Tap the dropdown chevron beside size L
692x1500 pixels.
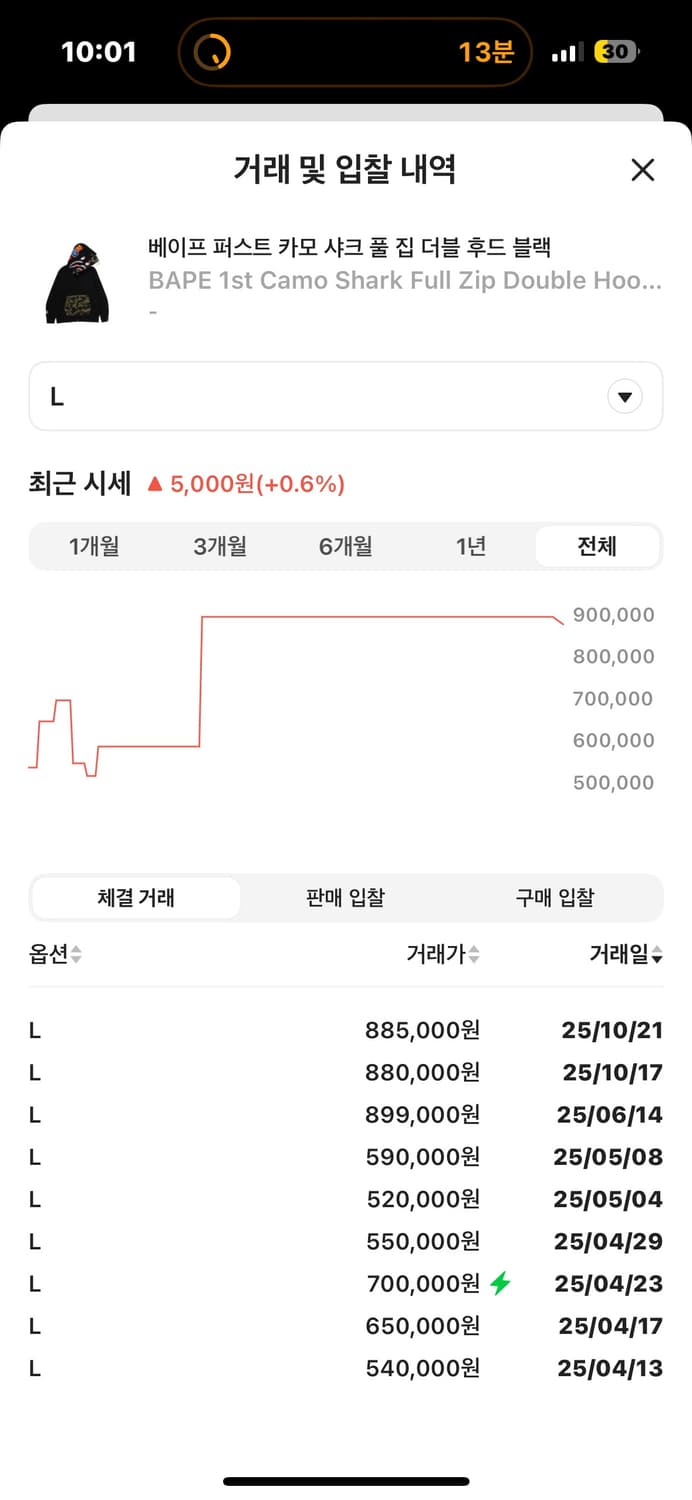pos(625,396)
